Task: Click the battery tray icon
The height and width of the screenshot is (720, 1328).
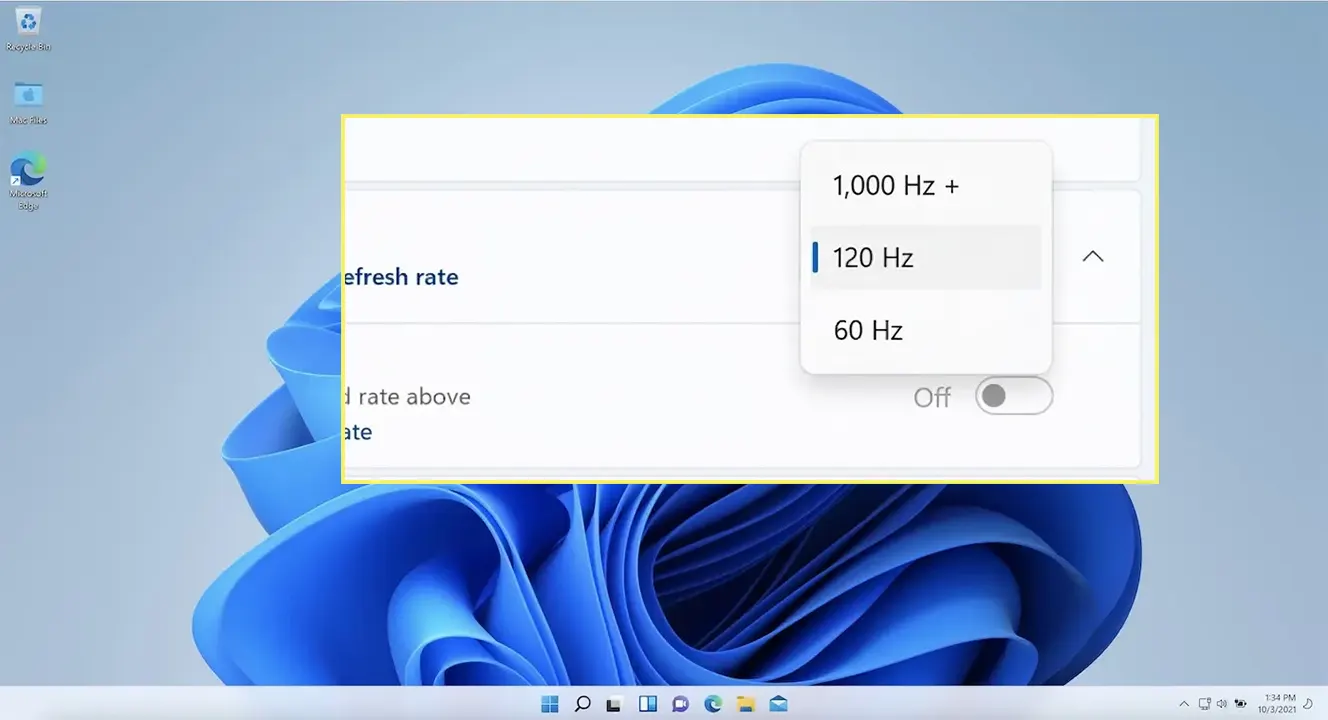Action: 1240,703
